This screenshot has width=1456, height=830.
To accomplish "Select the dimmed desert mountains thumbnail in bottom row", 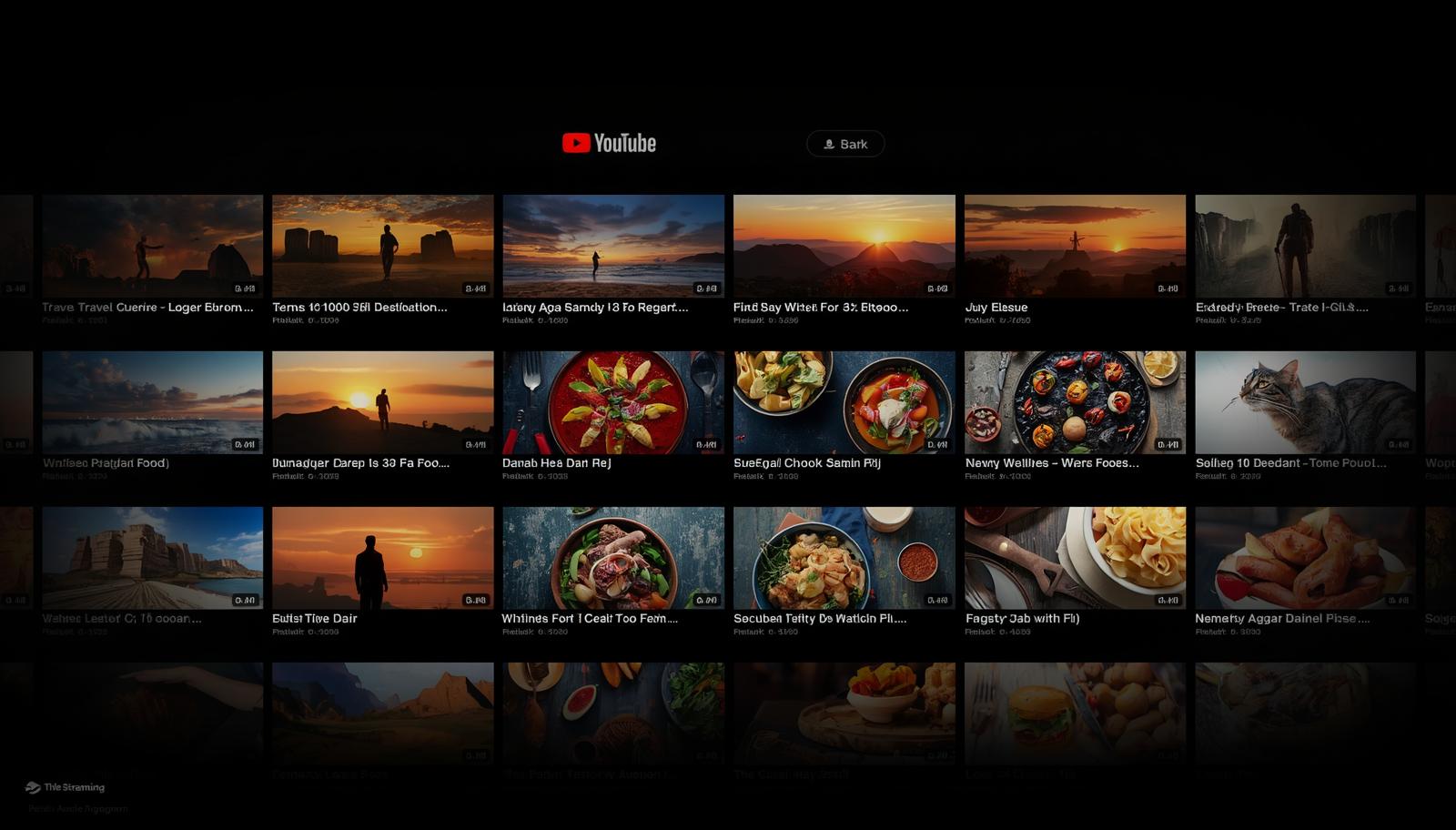I will [383, 714].
